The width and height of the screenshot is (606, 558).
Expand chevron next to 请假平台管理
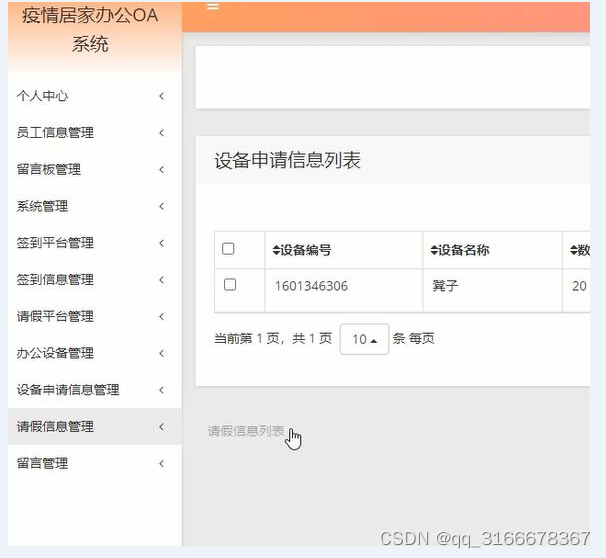[162, 316]
